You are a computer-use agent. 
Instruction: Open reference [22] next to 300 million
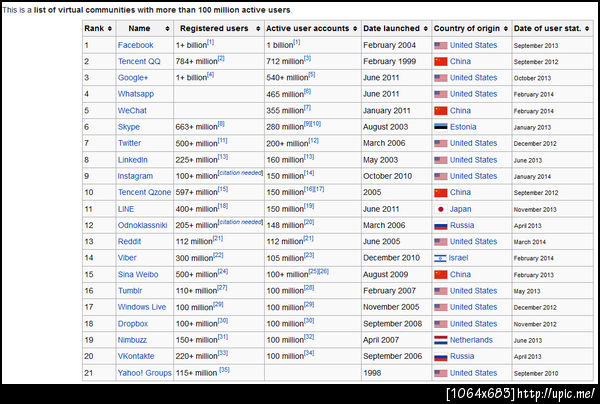[218, 255]
